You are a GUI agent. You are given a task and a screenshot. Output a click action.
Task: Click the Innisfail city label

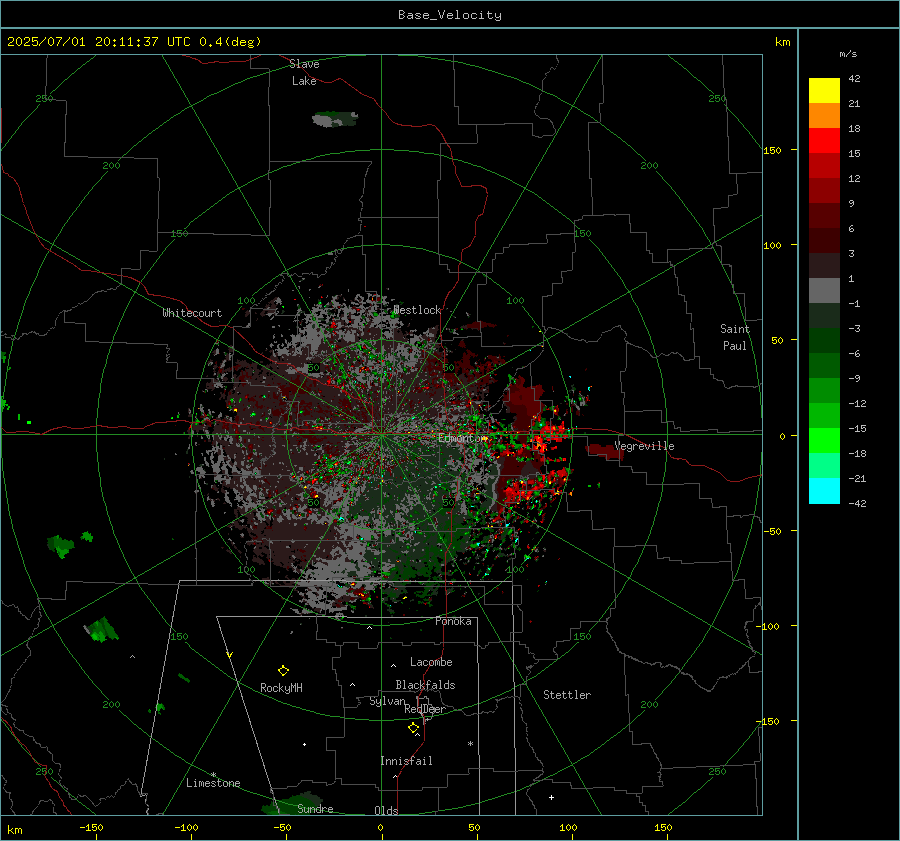[x=406, y=761]
